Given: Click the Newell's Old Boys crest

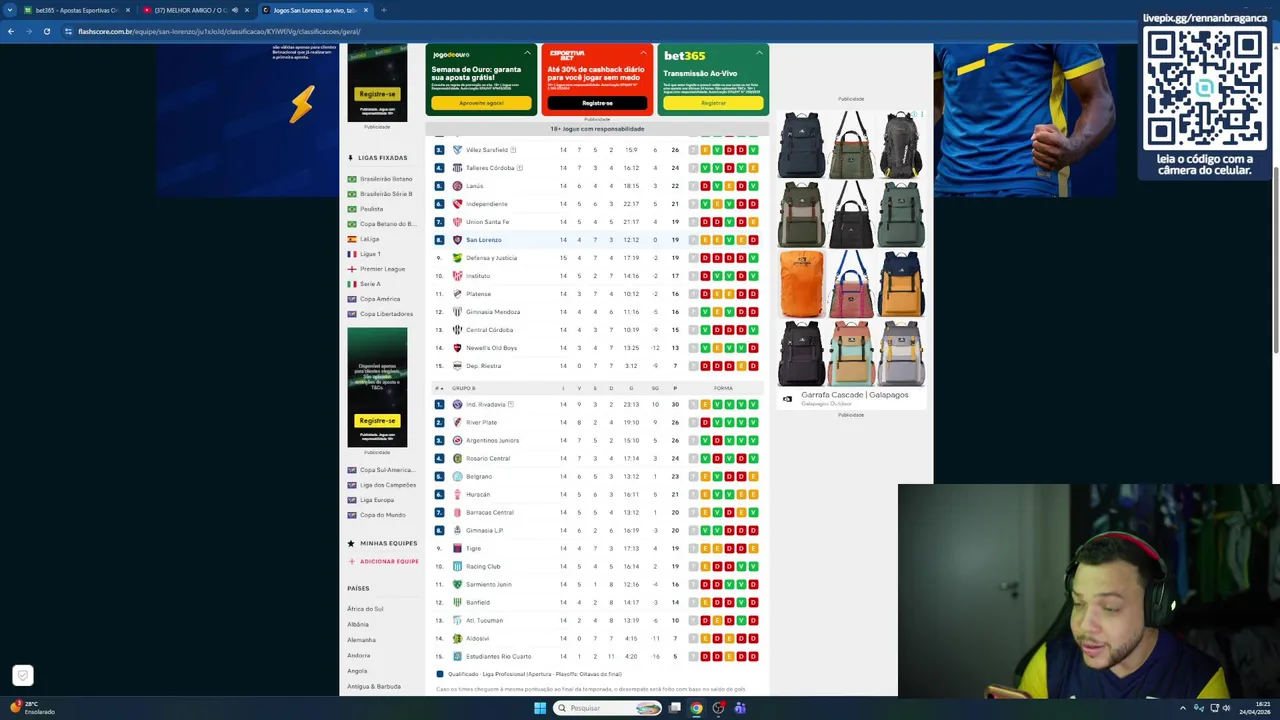Looking at the screenshot, I should tap(457, 348).
